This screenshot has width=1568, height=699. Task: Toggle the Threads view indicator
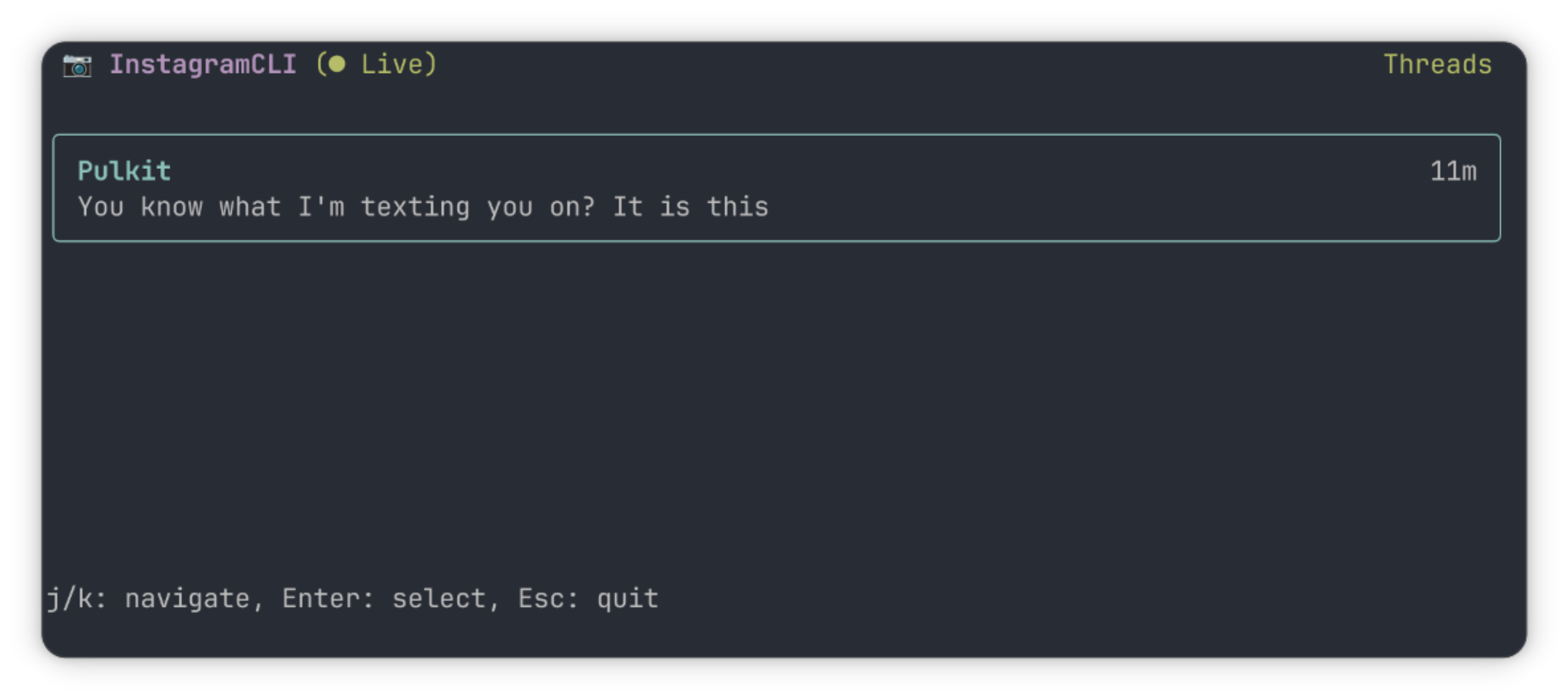(x=1437, y=64)
